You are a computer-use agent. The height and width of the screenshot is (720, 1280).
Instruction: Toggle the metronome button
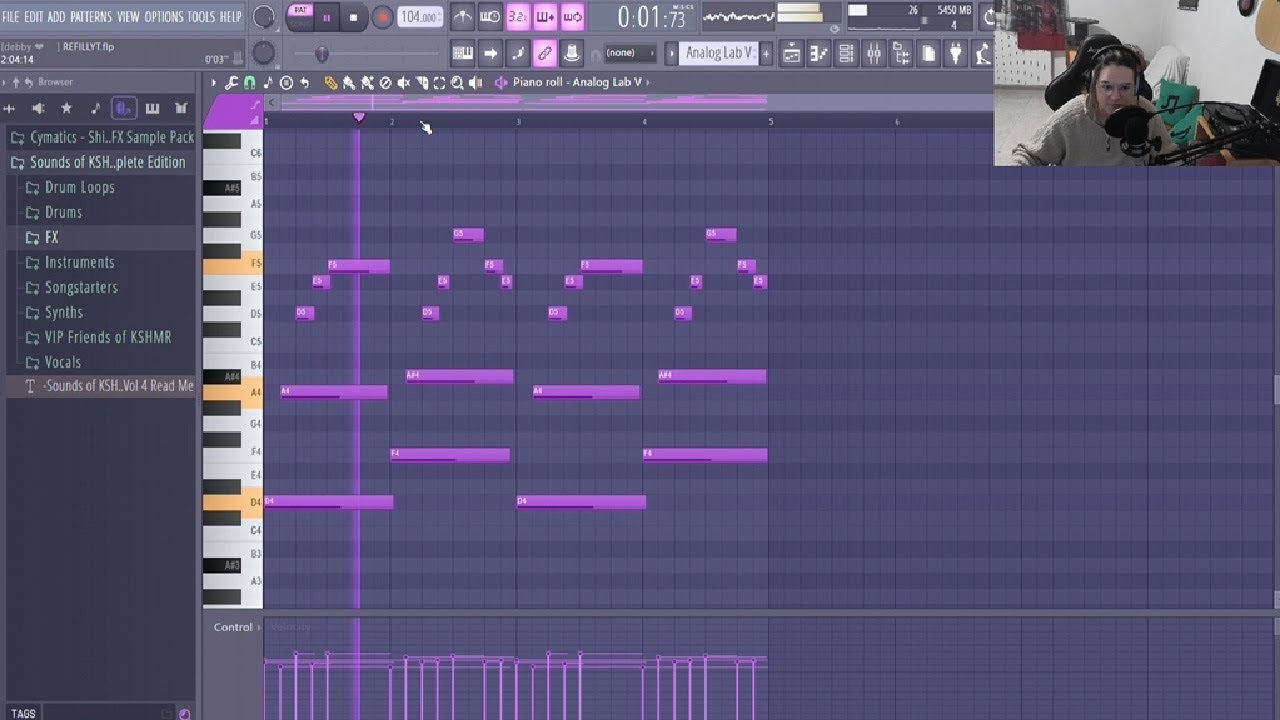[463, 17]
